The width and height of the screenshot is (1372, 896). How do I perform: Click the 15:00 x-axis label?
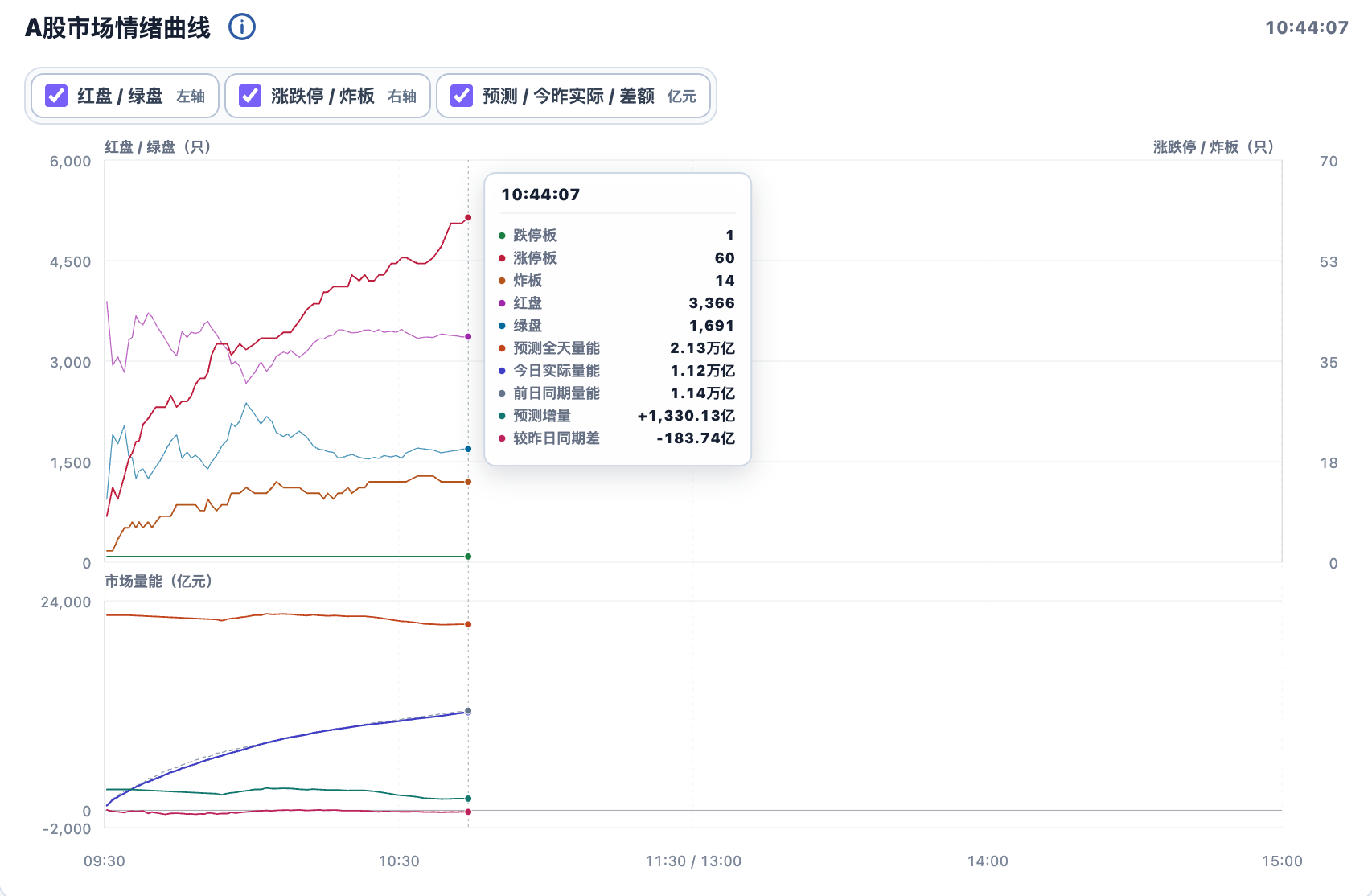coord(1282,861)
